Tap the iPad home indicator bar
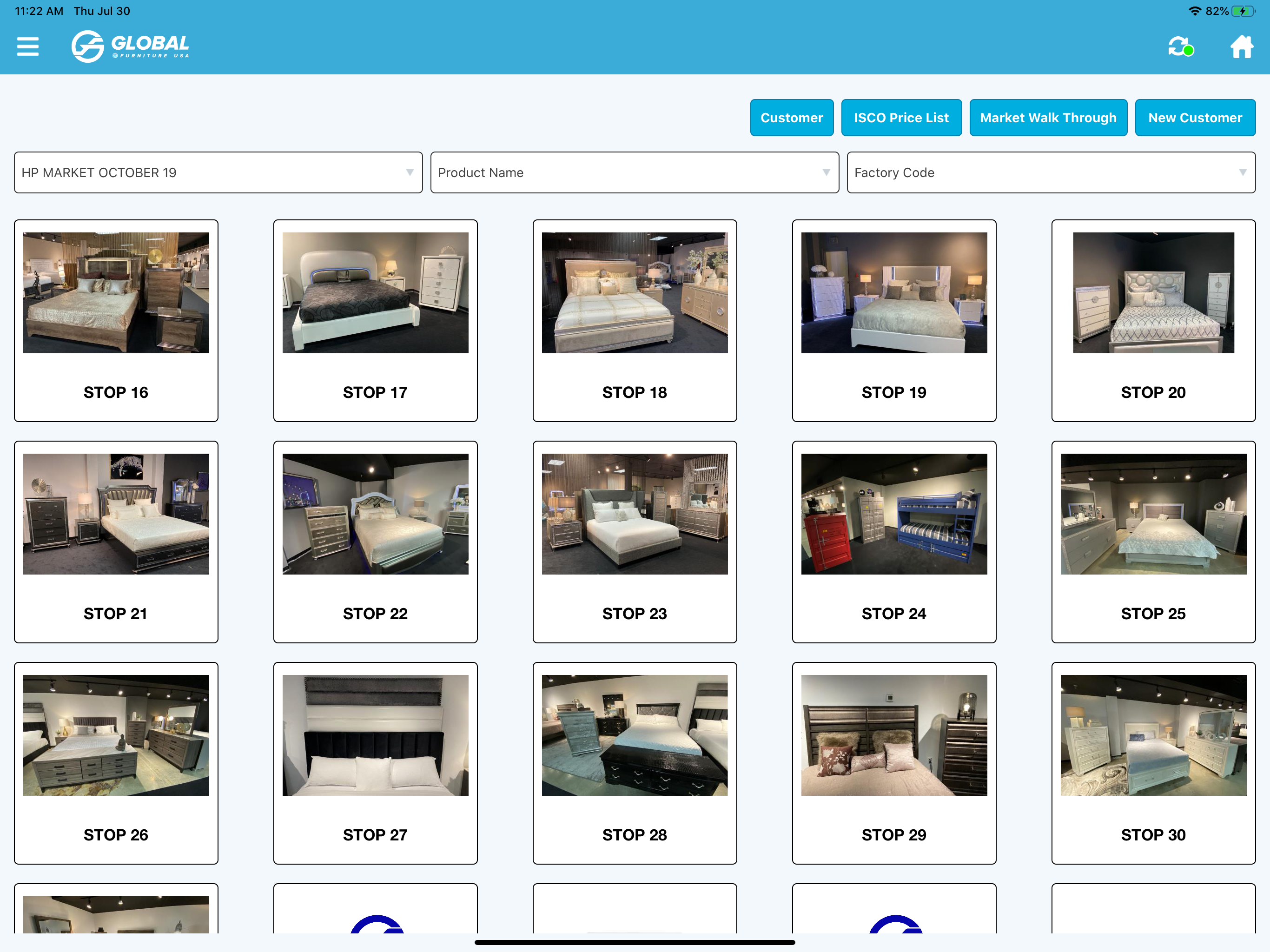The image size is (1270, 952). pos(635,942)
